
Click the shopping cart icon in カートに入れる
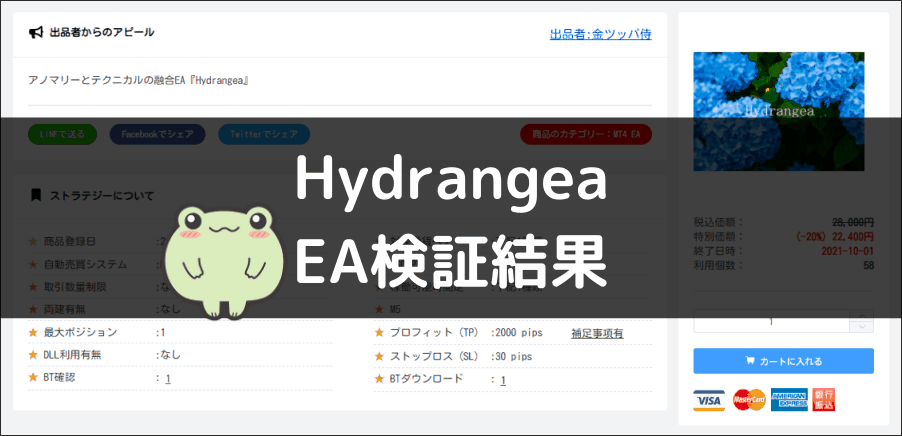point(750,361)
